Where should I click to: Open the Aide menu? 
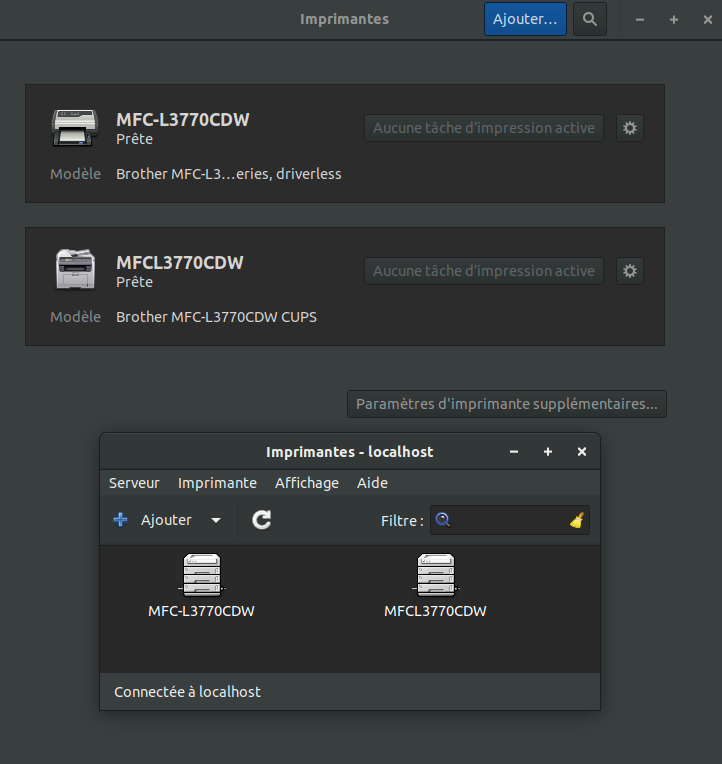[x=372, y=483]
